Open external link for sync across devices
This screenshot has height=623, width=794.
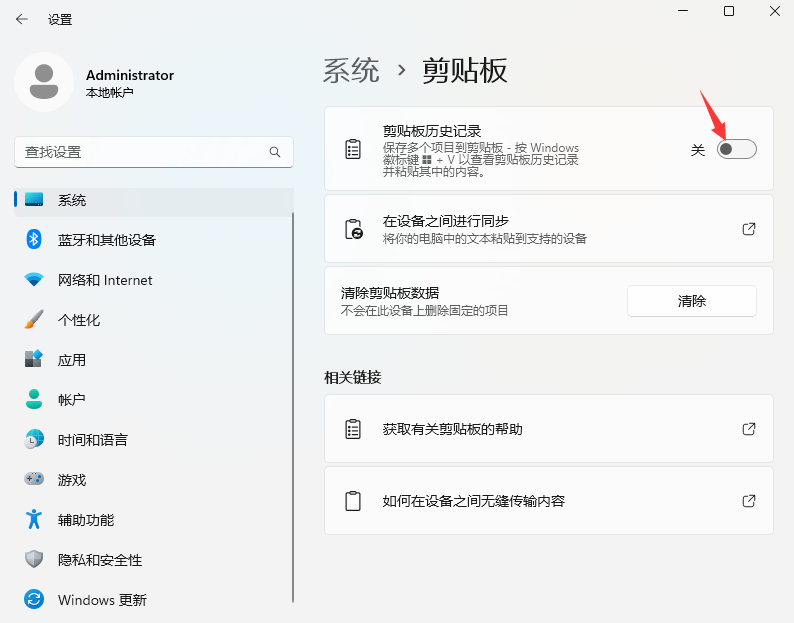tap(749, 229)
